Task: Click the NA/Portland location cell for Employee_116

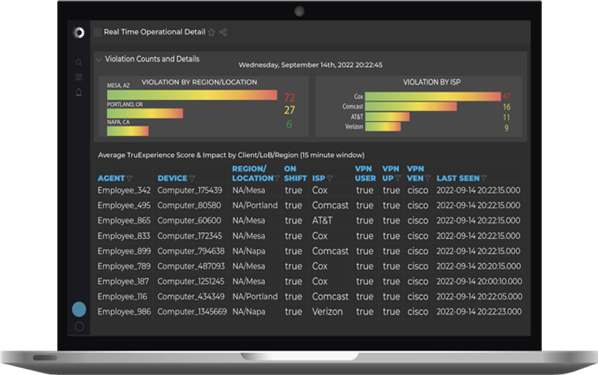Action: click(255, 296)
